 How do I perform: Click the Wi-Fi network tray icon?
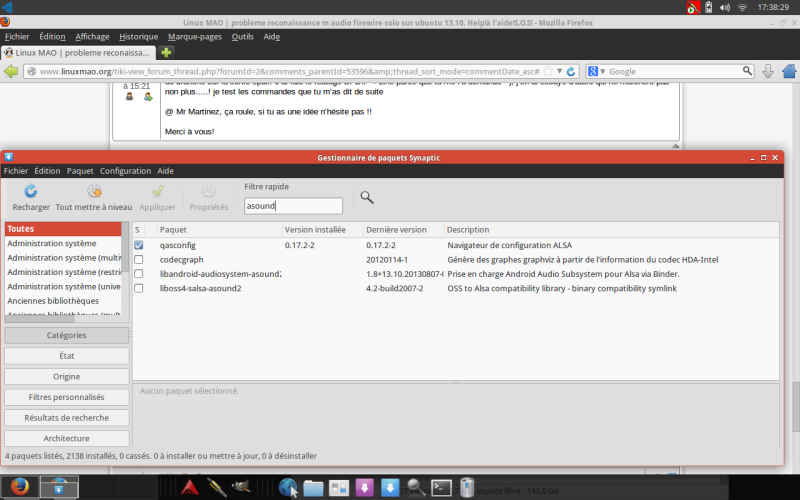pyautogui.click(x=742, y=7)
